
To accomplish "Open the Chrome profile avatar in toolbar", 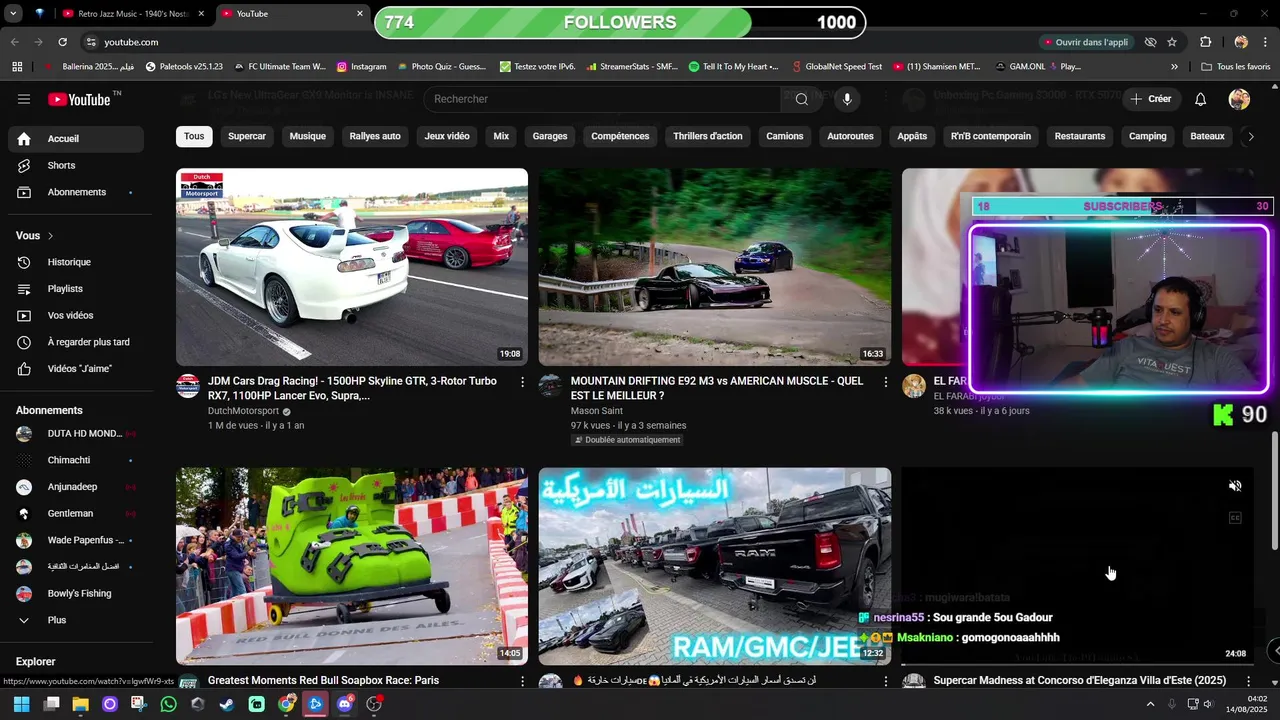I will coord(1241,42).
